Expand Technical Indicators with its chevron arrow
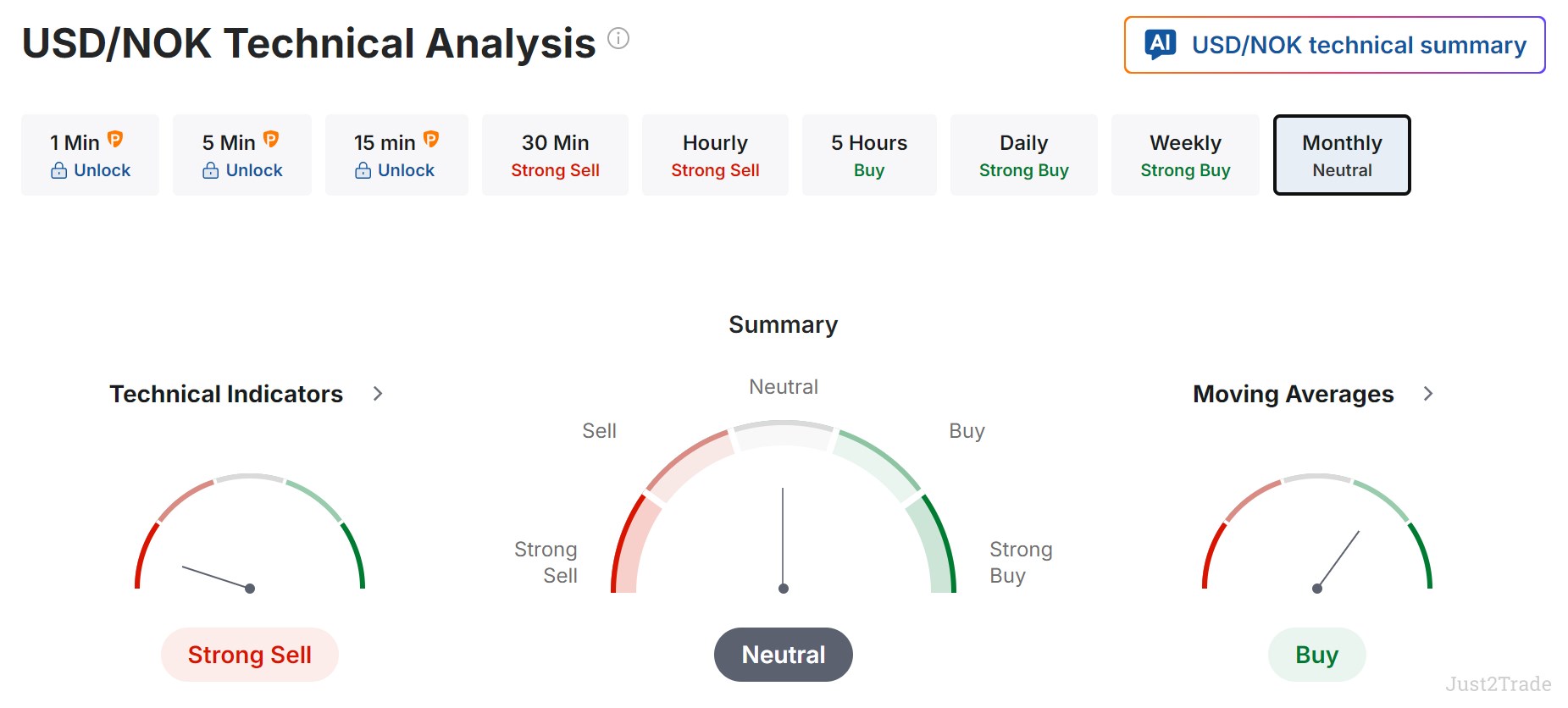 pyautogui.click(x=378, y=394)
